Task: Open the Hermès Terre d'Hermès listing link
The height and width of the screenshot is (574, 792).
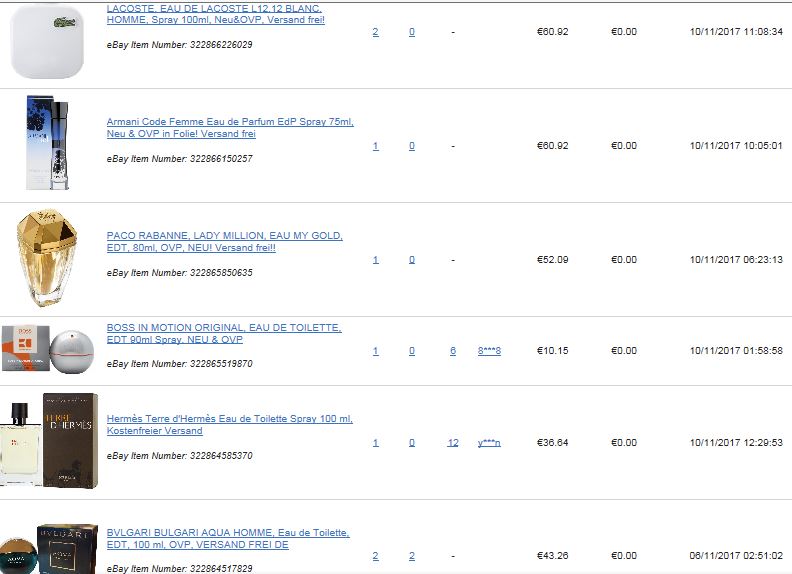Action: 230,424
